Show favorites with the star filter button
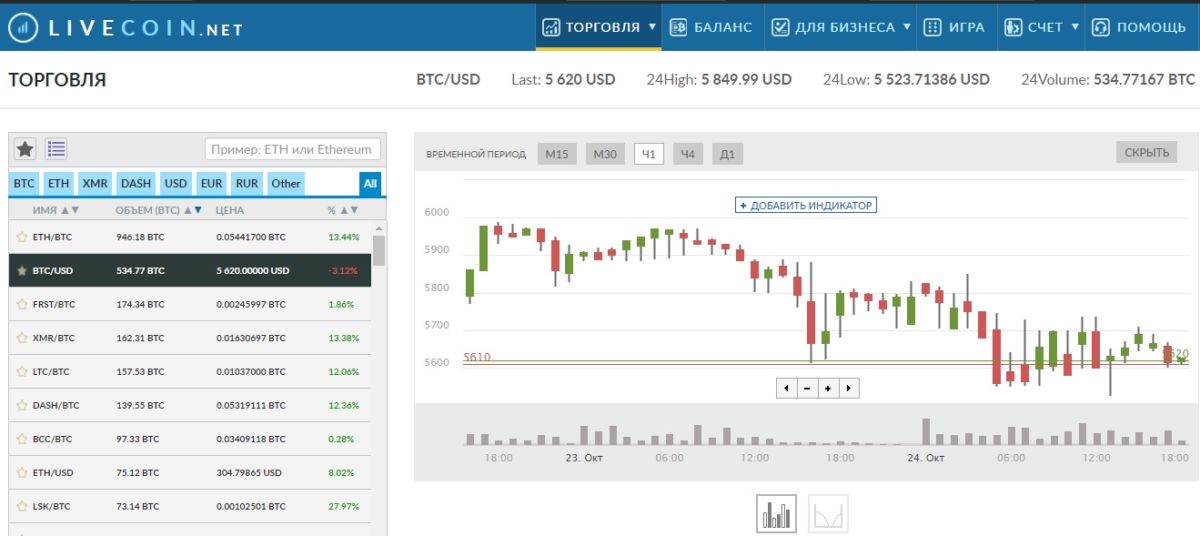This screenshot has height=536, width=1200. point(25,149)
